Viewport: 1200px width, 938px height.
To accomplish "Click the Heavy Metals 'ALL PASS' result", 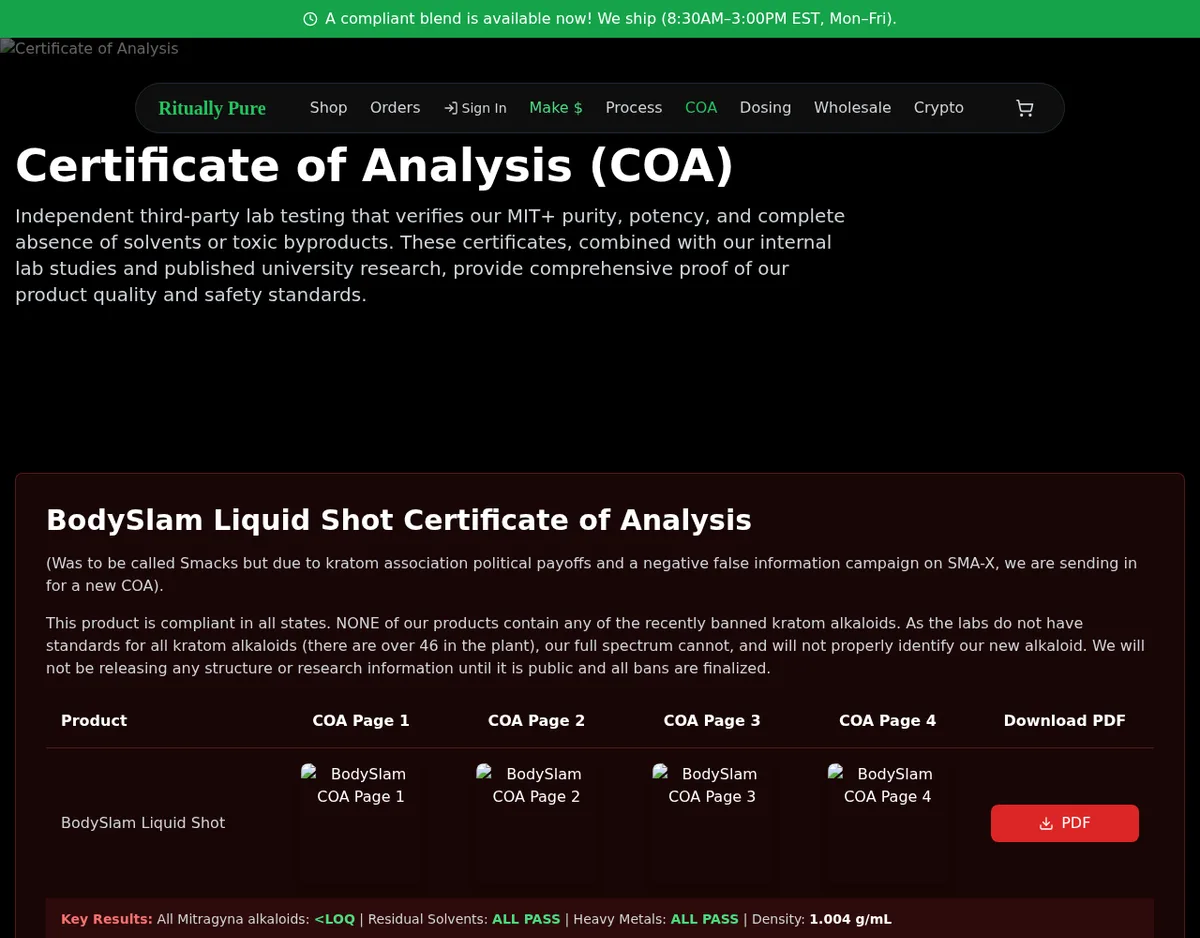I will tap(704, 919).
